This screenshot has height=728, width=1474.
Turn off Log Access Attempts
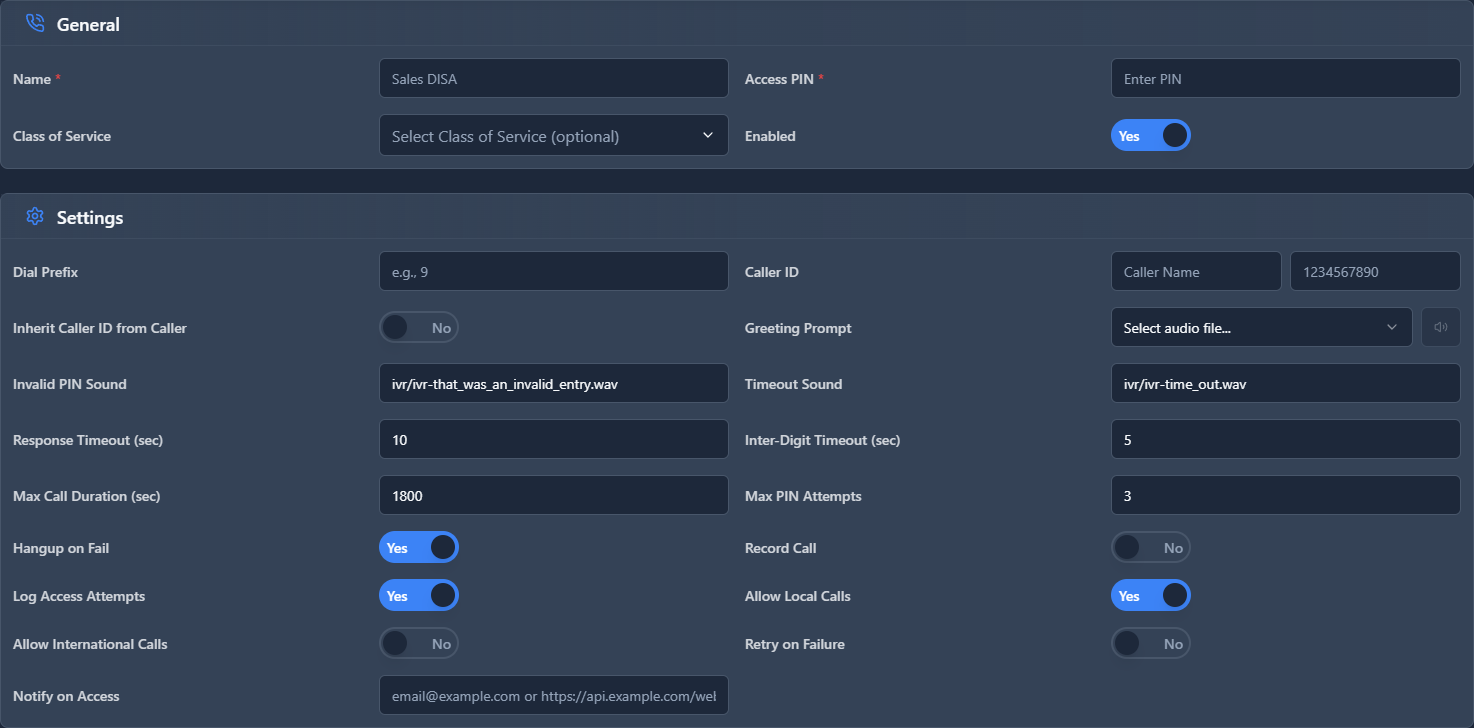click(x=418, y=596)
